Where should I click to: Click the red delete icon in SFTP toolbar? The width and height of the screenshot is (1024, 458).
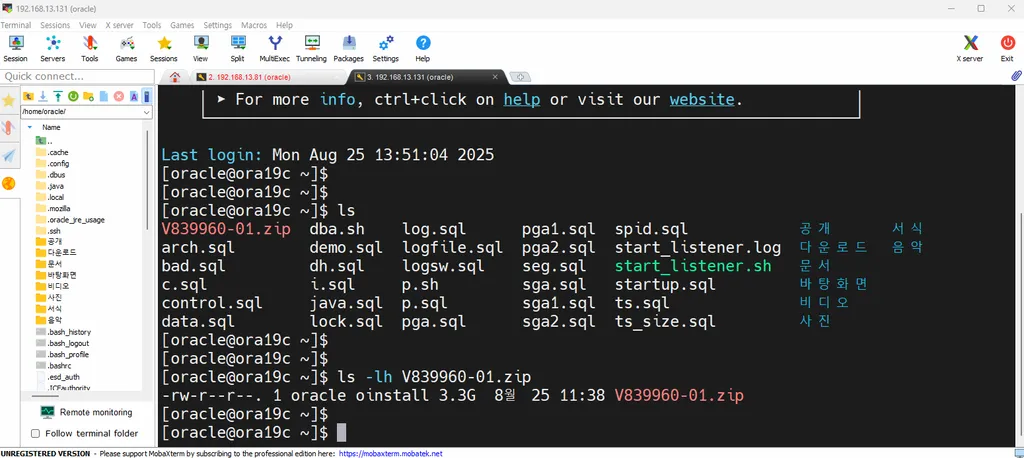[x=119, y=96]
